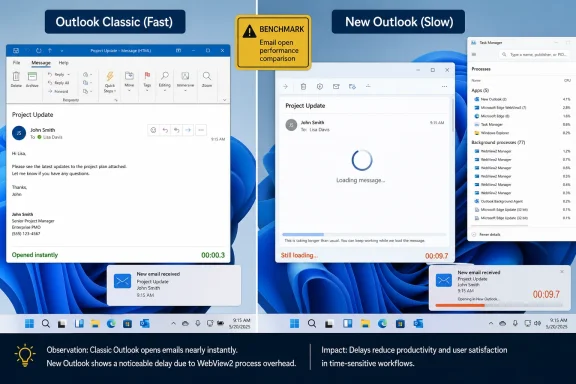This screenshot has width=576, height=384.
Task: Select the Windows Explorer process row
Action: [522, 133]
